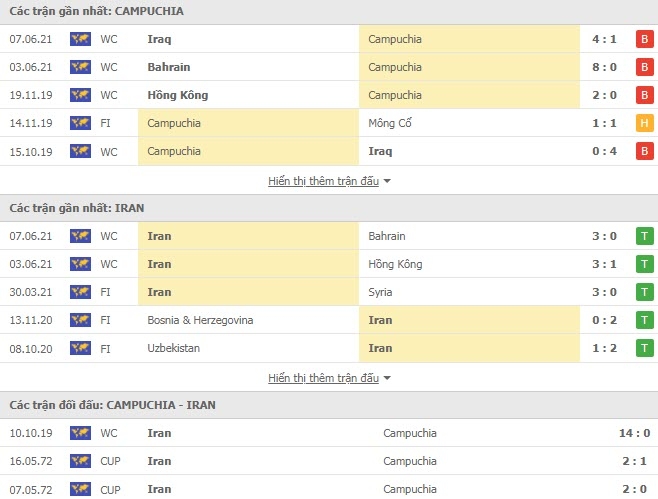Click team name Bahrain in 03.06.21 Campuchia row

pos(169,67)
